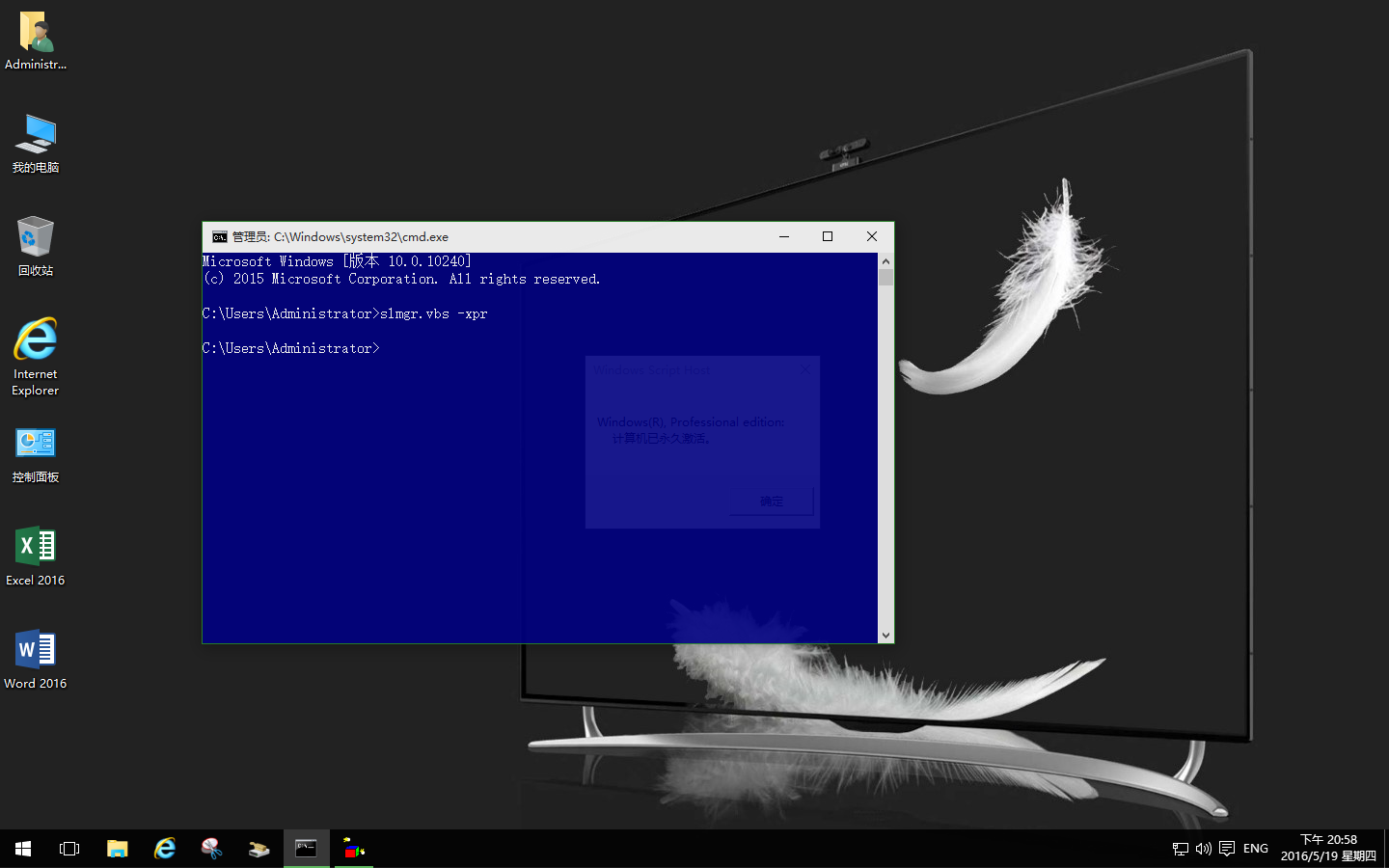The width and height of the screenshot is (1389, 868).
Task: Open the Windows Start menu
Action: [x=23, y=849]
